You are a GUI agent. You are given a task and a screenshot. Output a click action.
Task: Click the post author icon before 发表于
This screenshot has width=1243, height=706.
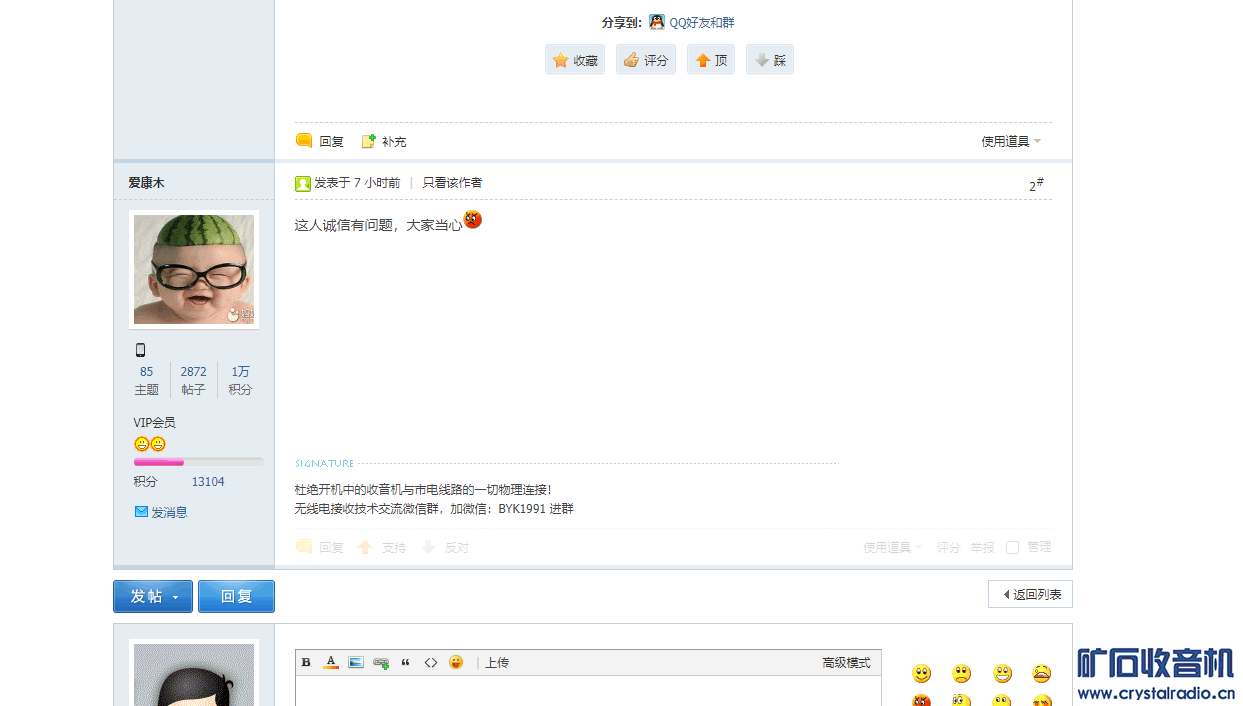click(303, 183)
